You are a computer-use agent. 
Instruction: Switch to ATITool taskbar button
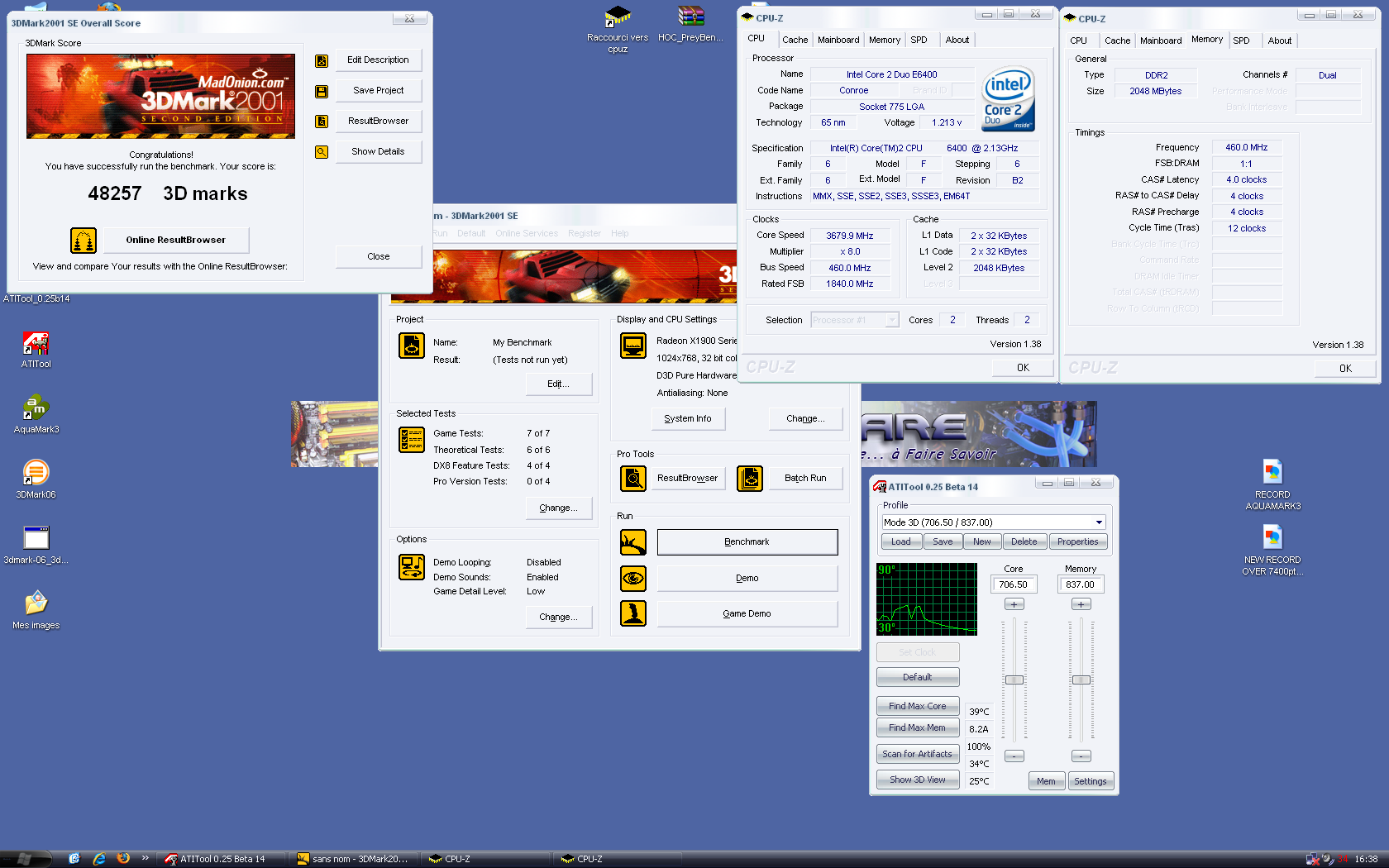tap(223, 859)
